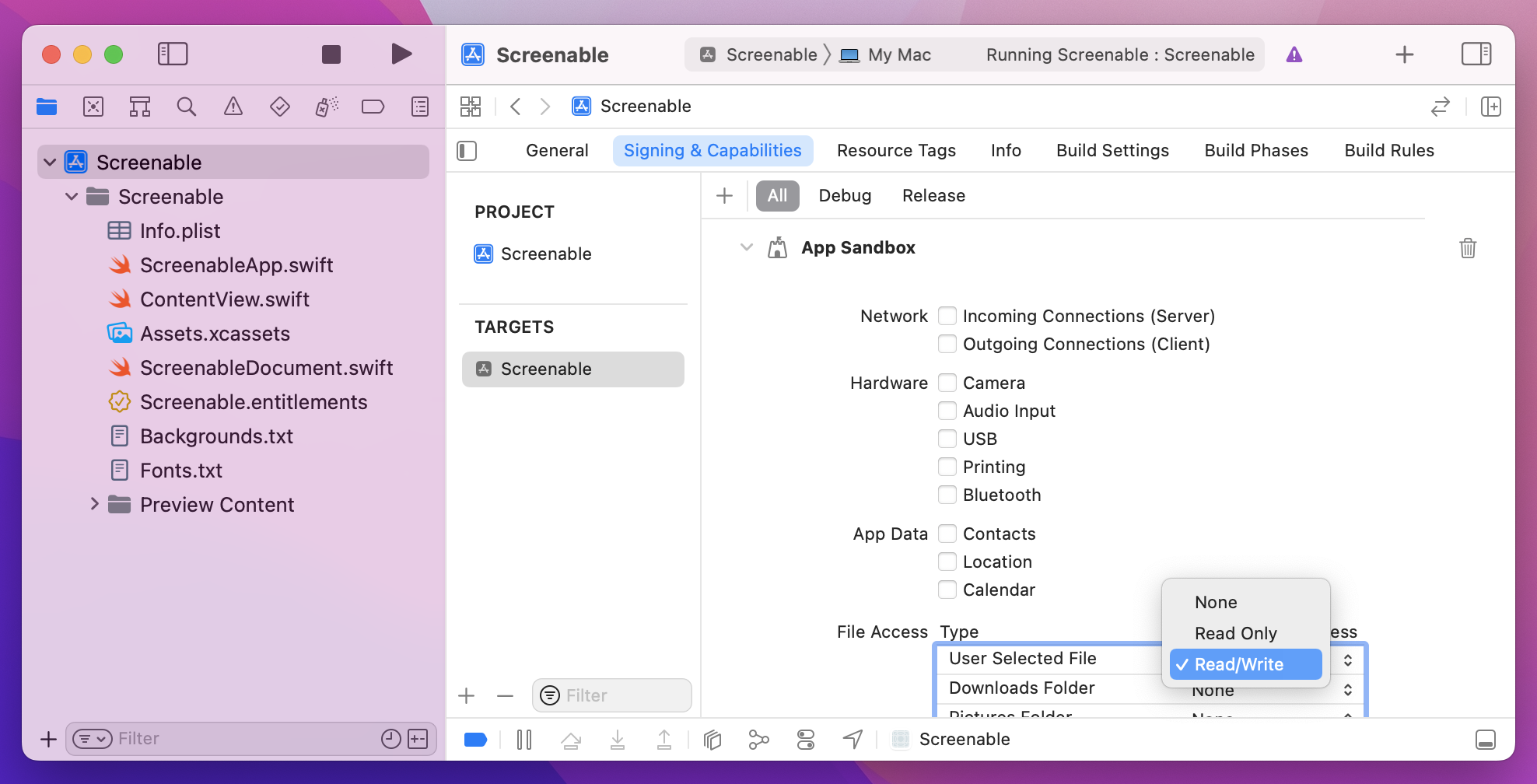Image resolution: width=1537 pixels, height=784 pixels.
Task: Expand the Preview Content folder
Action: pyautogui.click(x=94, y=504)
